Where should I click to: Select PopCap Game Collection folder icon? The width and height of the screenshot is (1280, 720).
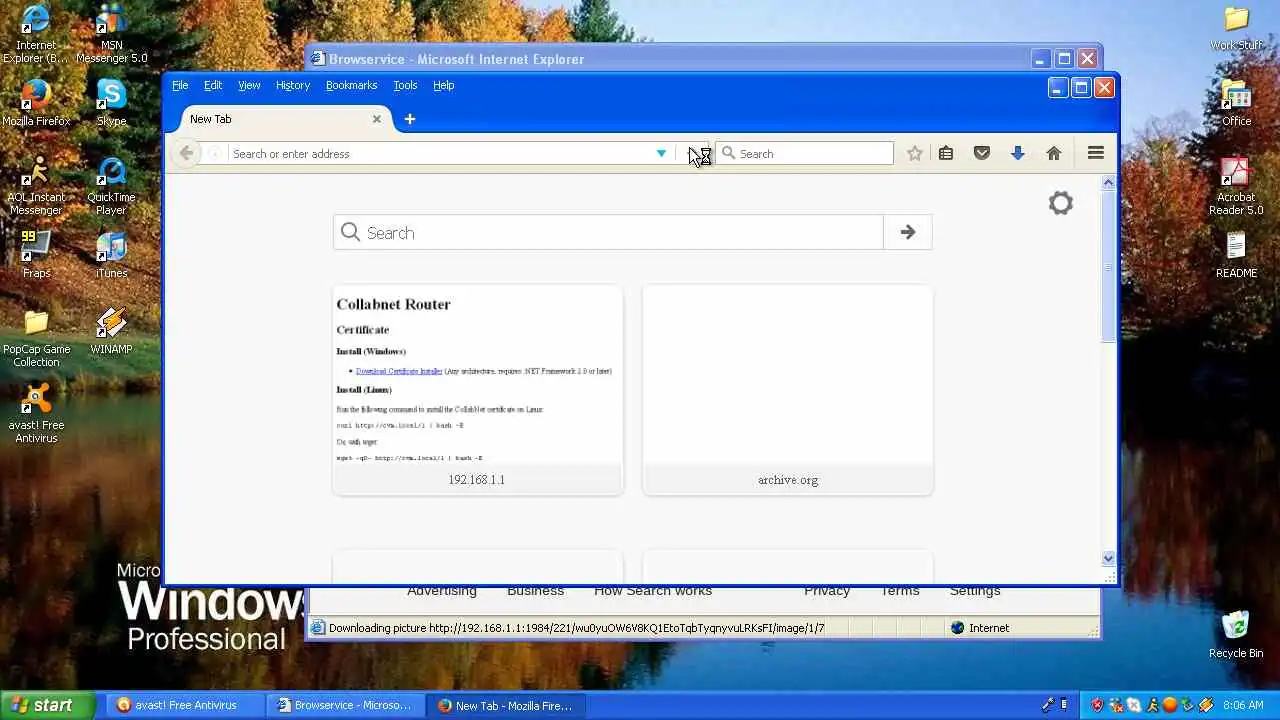click(x=36, y=338)
